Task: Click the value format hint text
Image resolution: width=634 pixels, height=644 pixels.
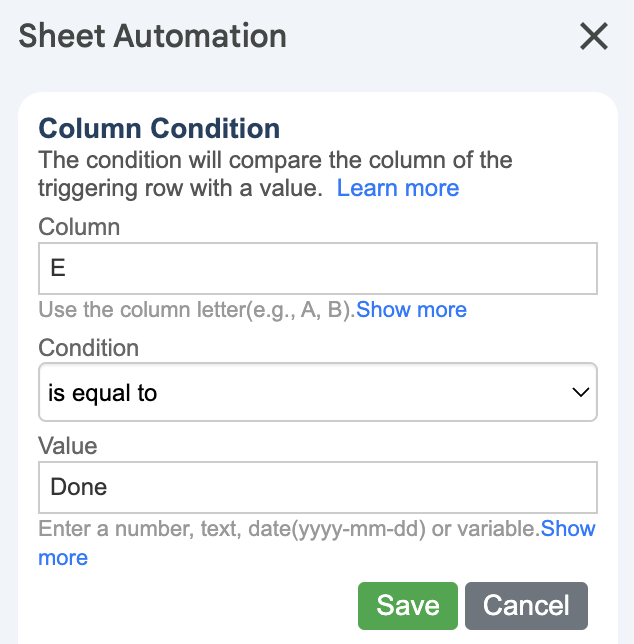Action: [288, 528]
